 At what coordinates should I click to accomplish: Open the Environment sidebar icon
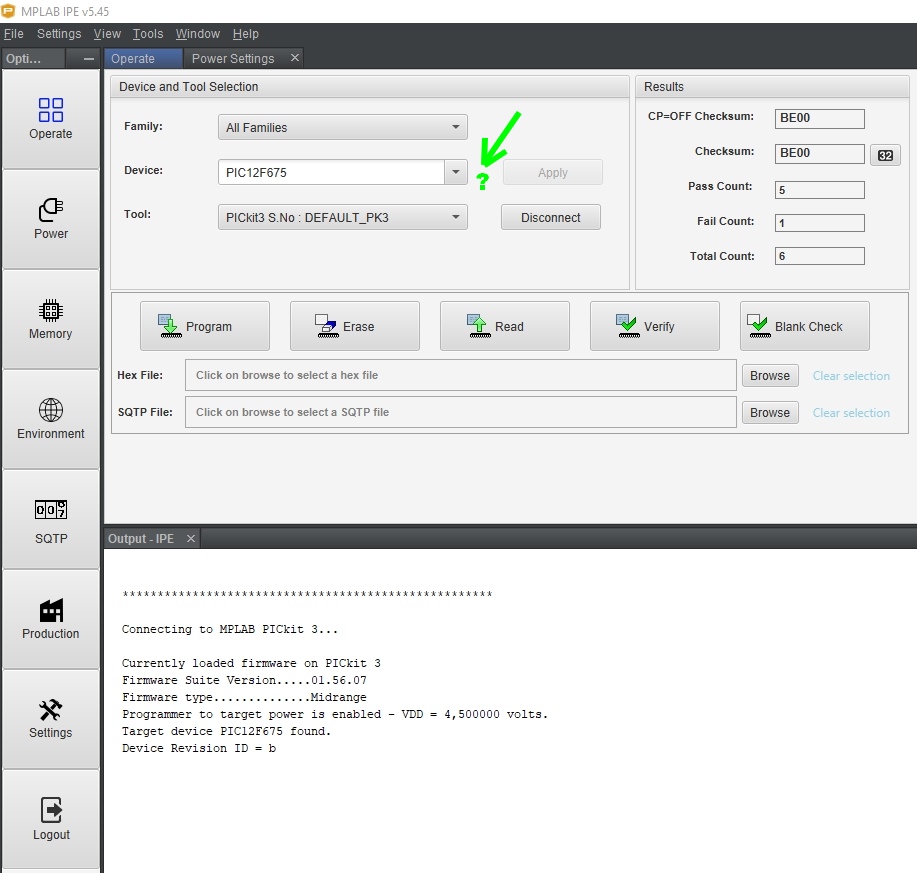pyautogui.click(x=50, y=419)
